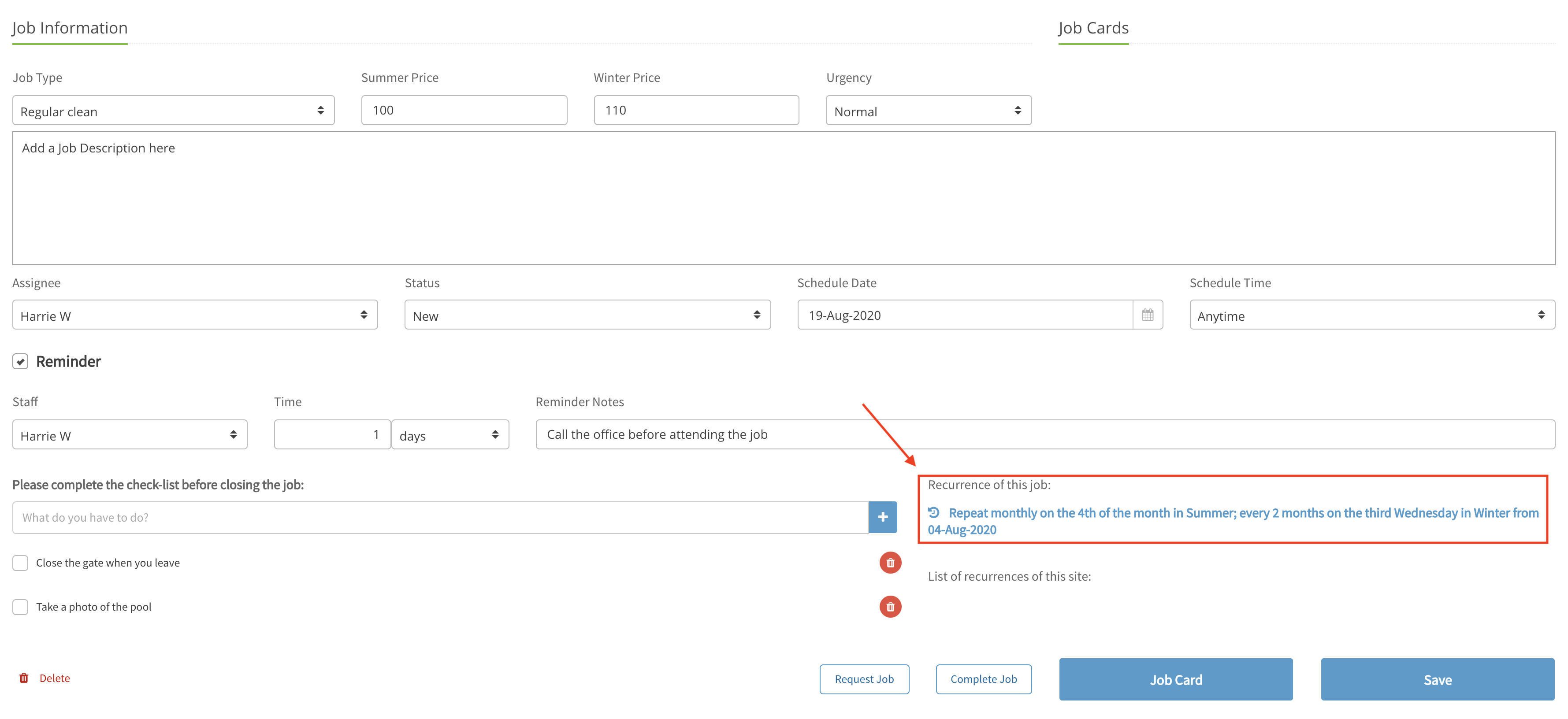Click the red Delete link
The width and height of the screenshot is (1568, 719).
54,678
